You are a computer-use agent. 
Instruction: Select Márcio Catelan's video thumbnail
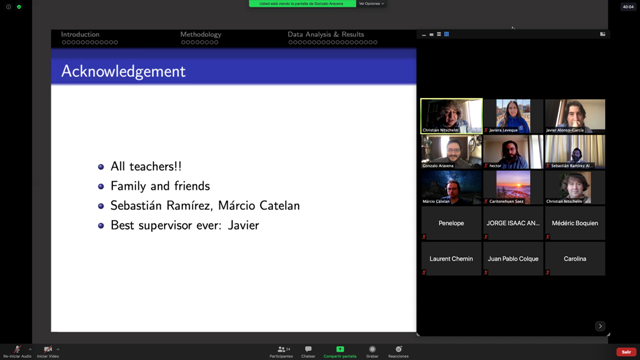pos(451,187)
